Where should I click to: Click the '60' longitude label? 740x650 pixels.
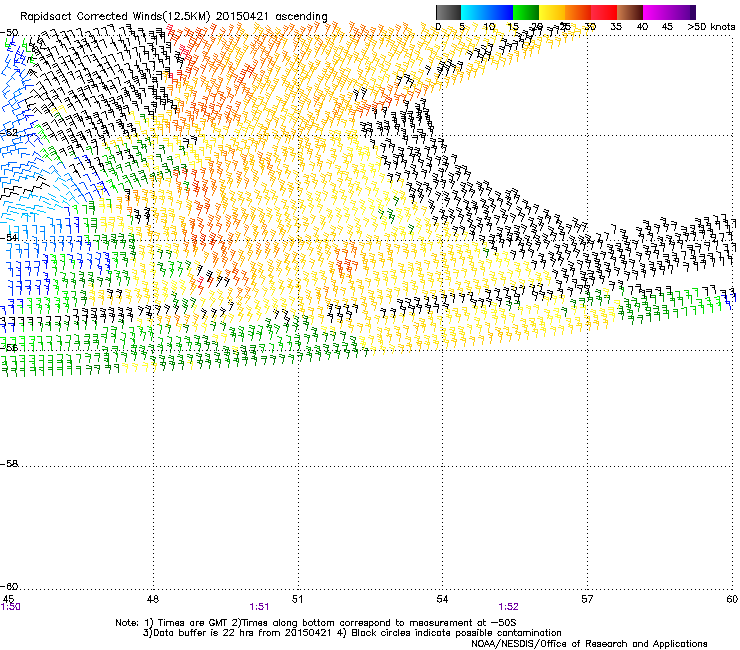pos(732,599)
